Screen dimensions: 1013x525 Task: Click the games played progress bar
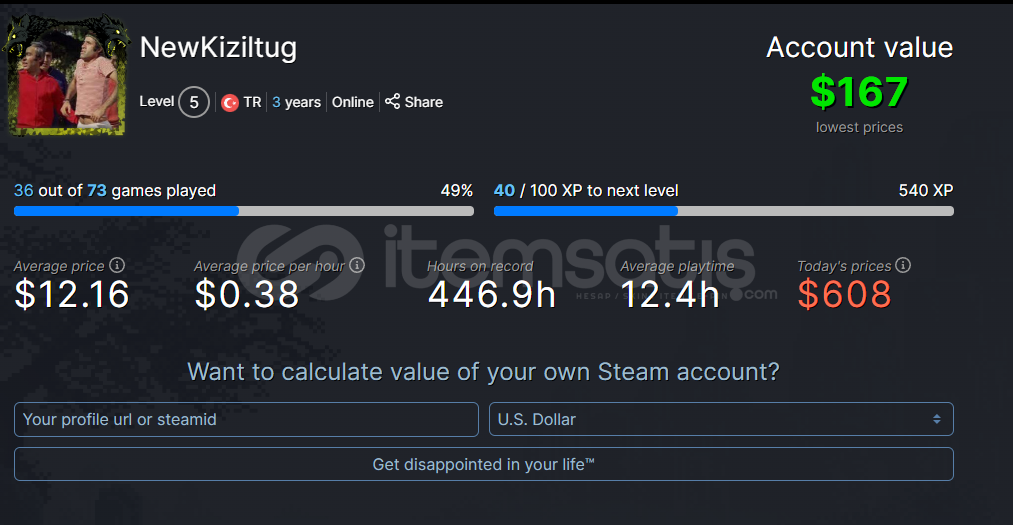coord(244,211)
